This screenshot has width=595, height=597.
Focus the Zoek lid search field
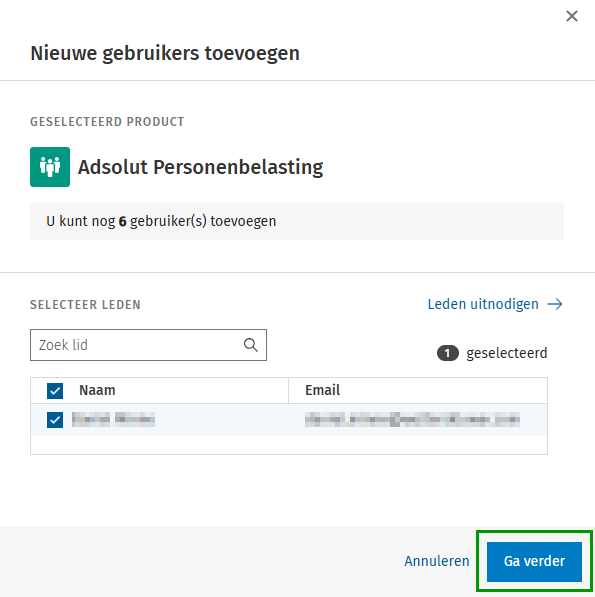click(x=148, y=345)
